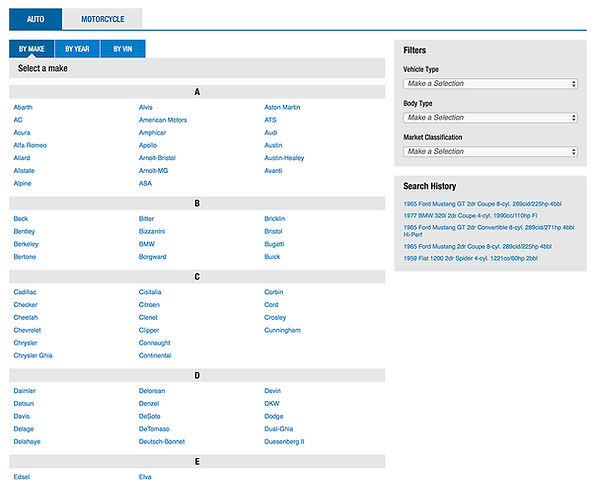Open the Chrysler Ghia make
Screen dimensions: 596x480
tap(33, 355)
